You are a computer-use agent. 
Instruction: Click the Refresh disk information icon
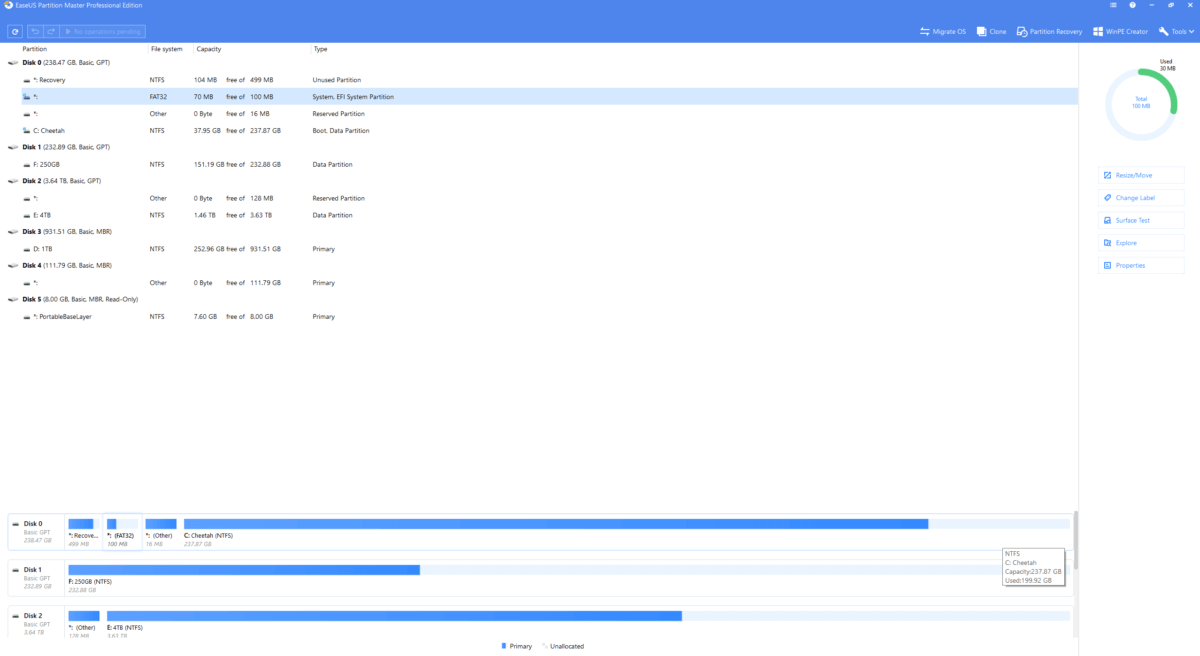point(15,32)
